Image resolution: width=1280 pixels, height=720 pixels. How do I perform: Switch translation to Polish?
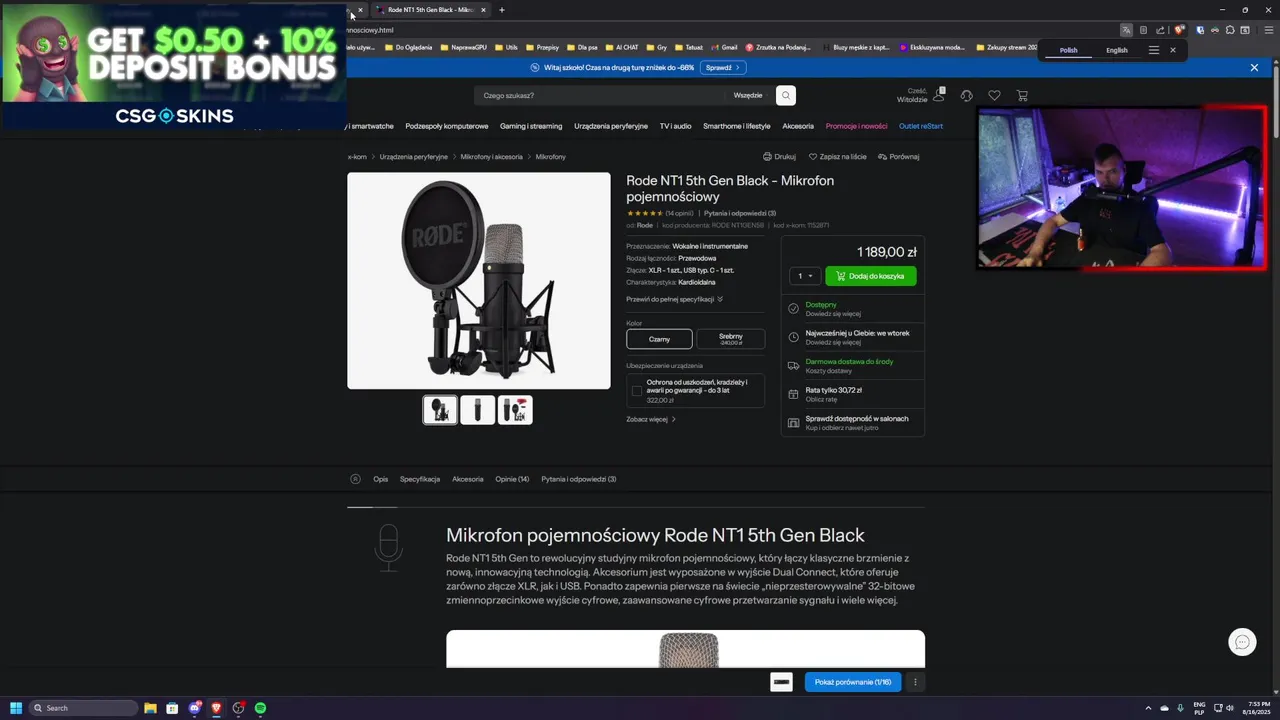(x=1069, y=50)
